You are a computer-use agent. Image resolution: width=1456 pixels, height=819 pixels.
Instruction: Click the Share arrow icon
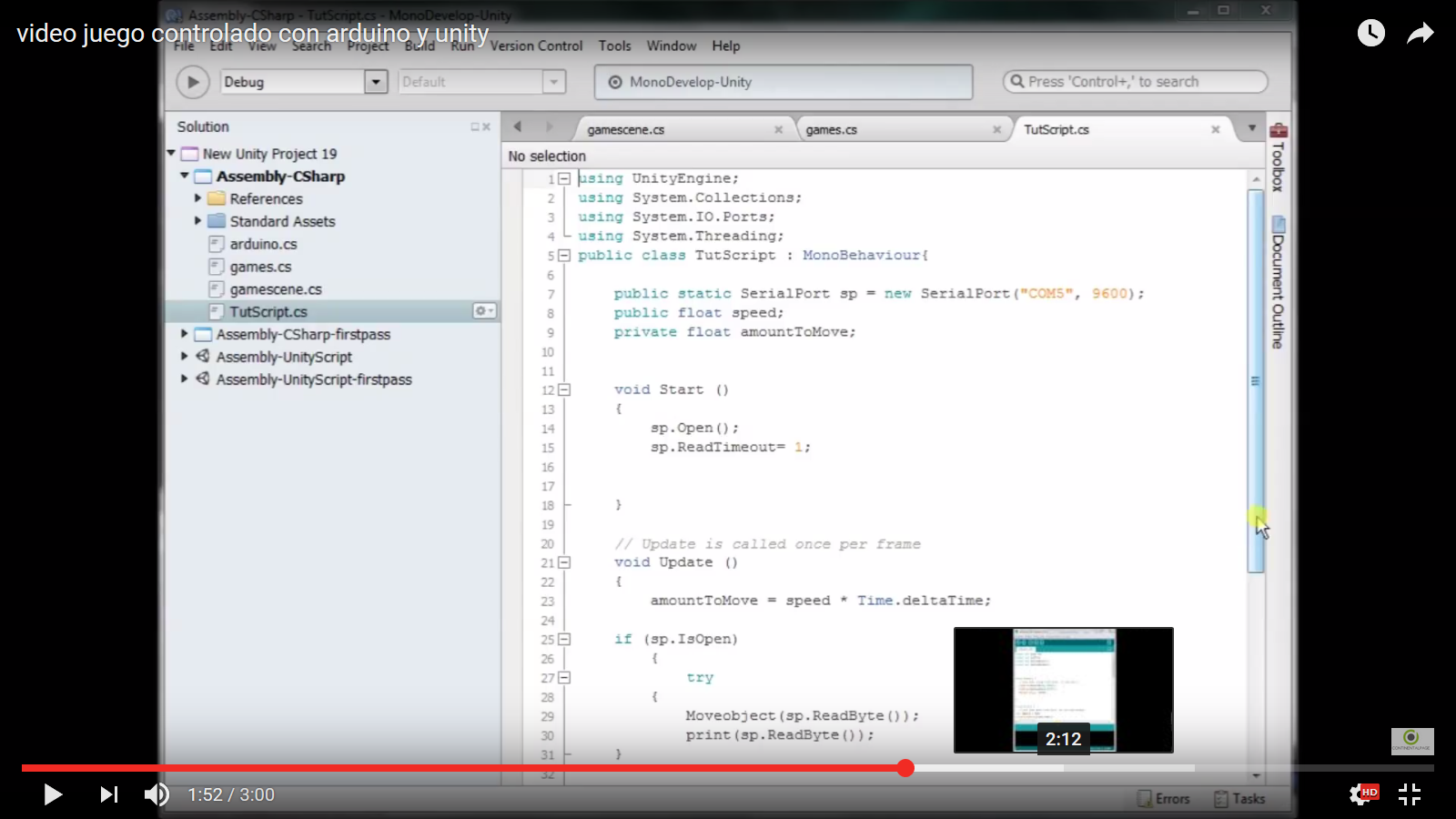[1421, 34]
